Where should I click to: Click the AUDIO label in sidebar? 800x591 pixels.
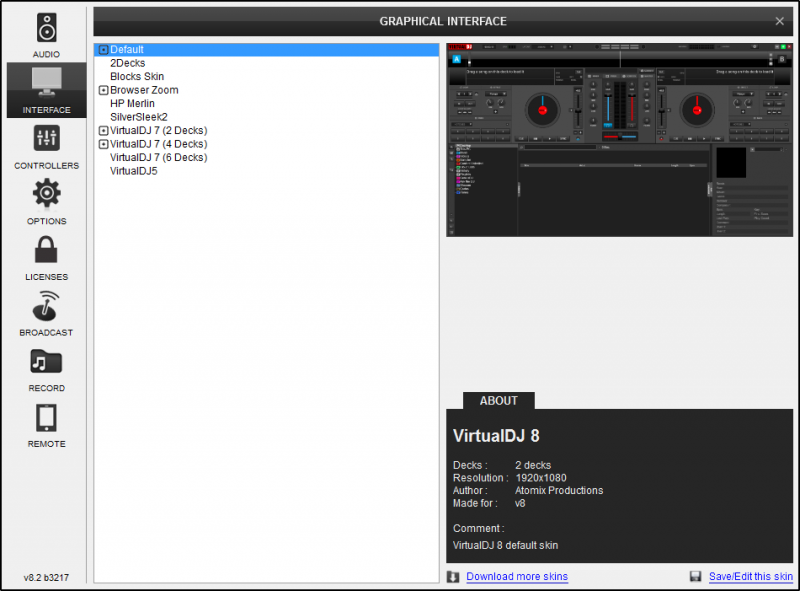coord(46,54)
